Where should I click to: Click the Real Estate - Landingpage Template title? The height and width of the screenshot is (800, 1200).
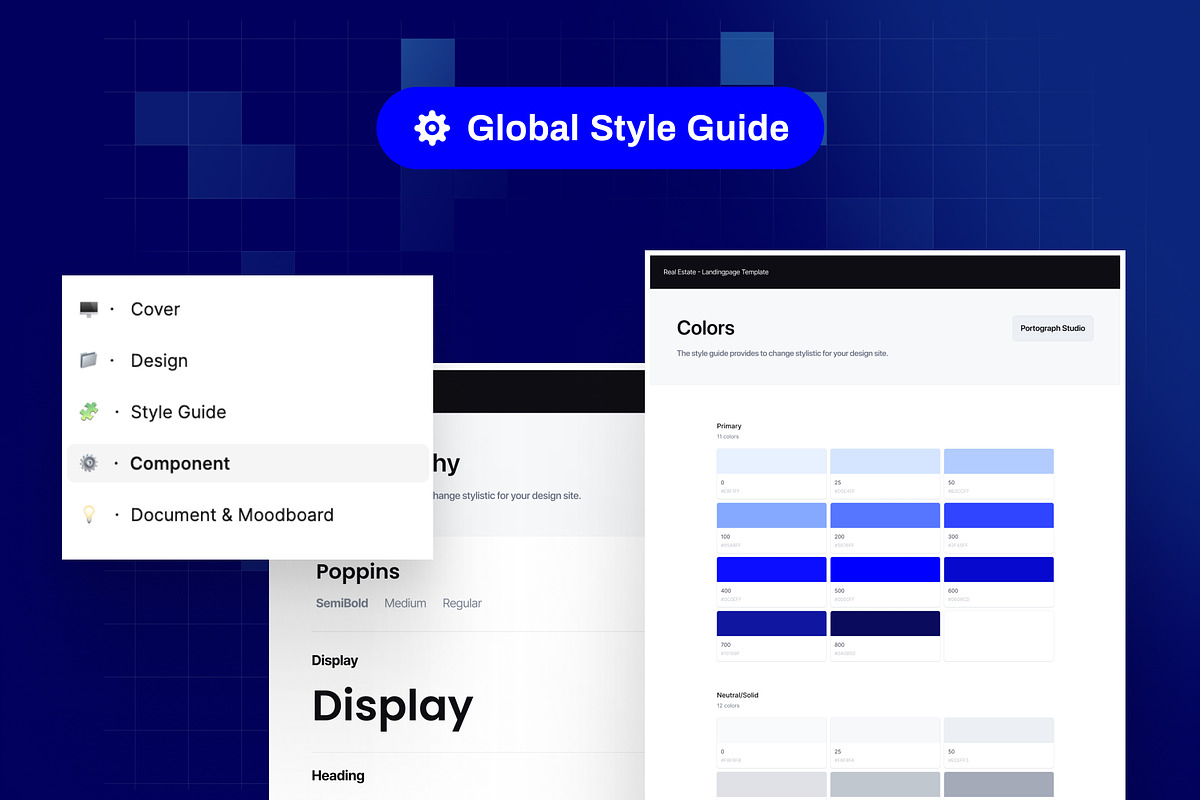tap(716, 272)
